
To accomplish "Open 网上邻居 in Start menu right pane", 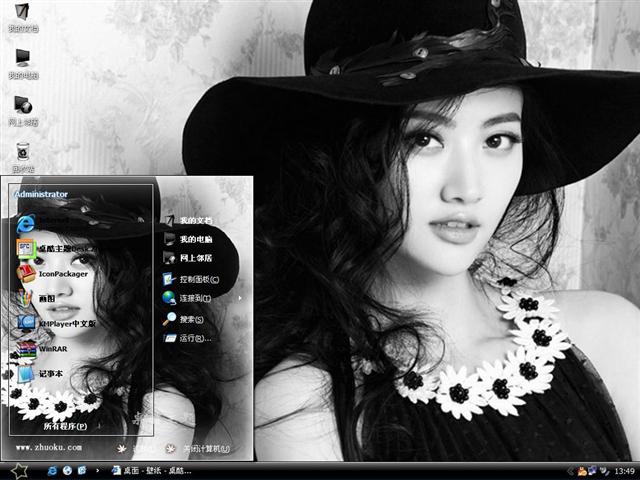I will (188, 258).
